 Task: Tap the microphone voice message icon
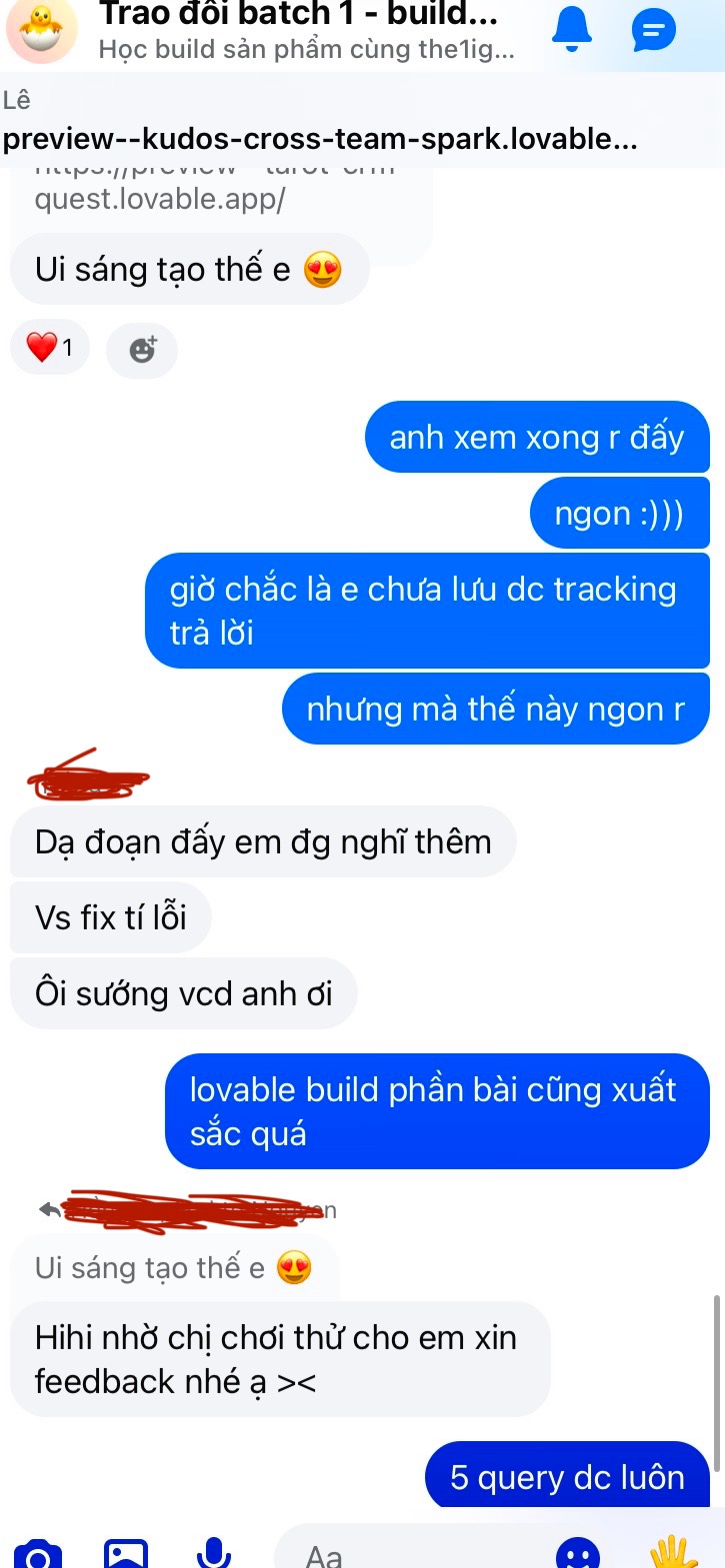click(213, 1552)
